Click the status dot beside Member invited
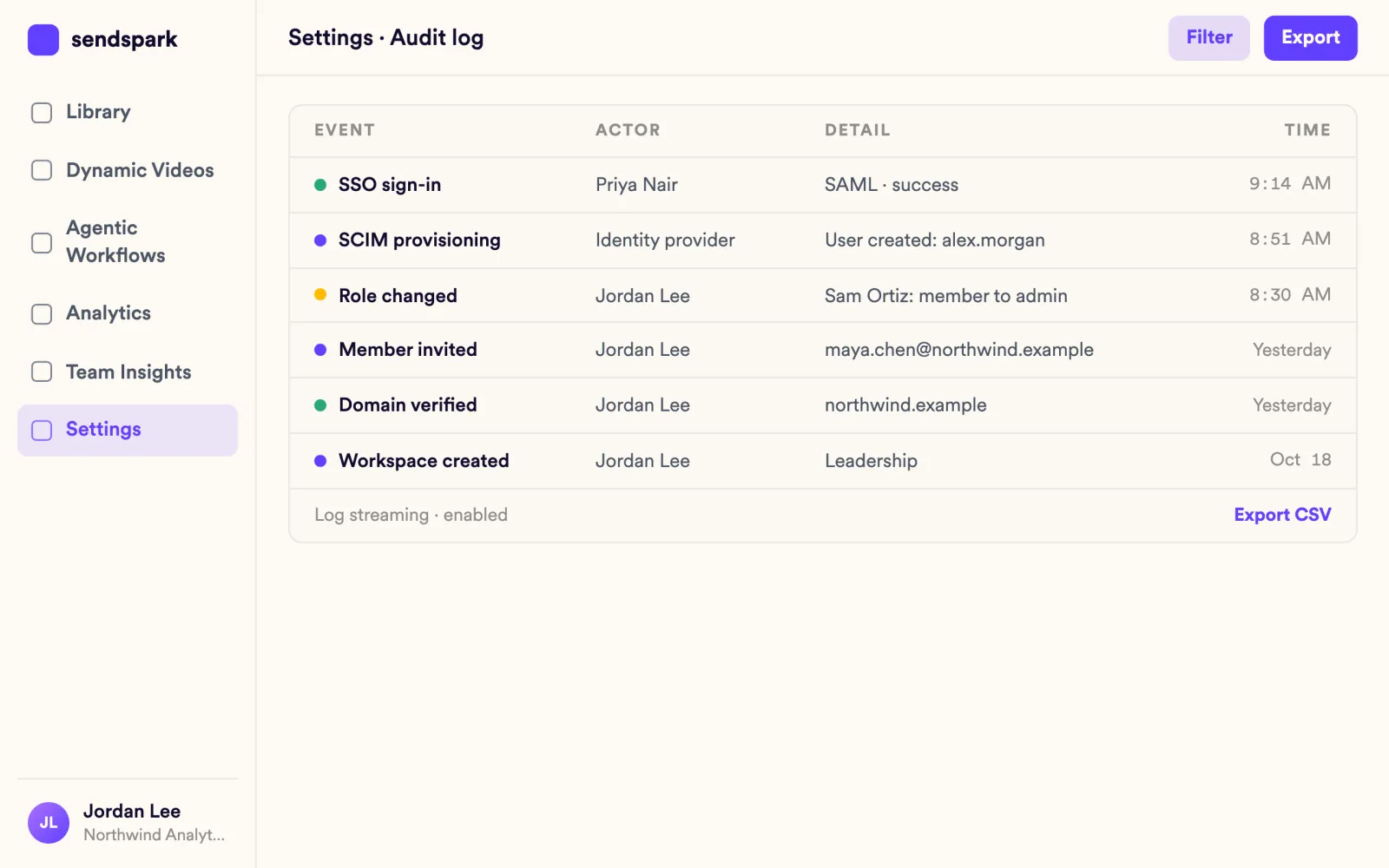 pos(320,350)
